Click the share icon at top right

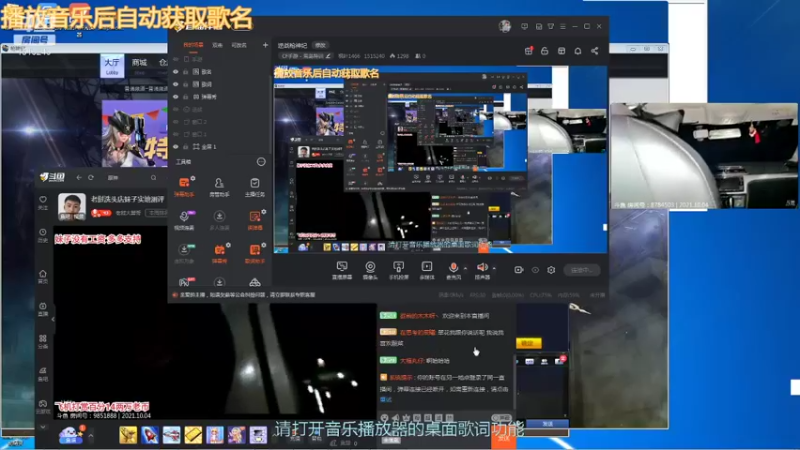click(594, 51)
